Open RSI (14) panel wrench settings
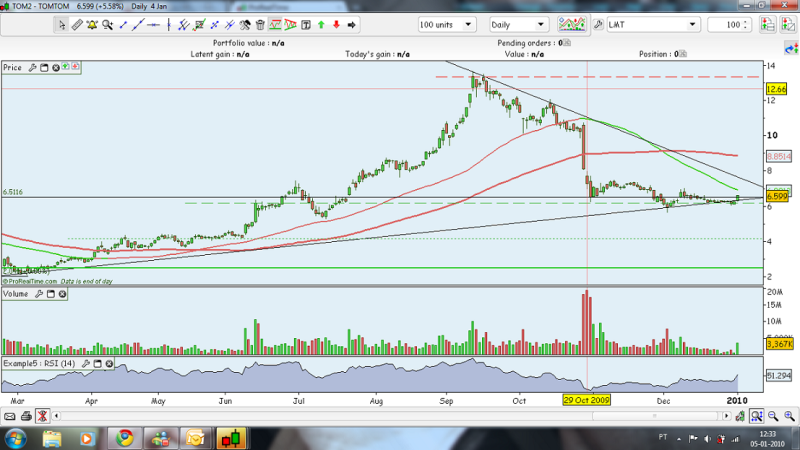The width and height of the screenshot is (800, 450). coord(86,363)
